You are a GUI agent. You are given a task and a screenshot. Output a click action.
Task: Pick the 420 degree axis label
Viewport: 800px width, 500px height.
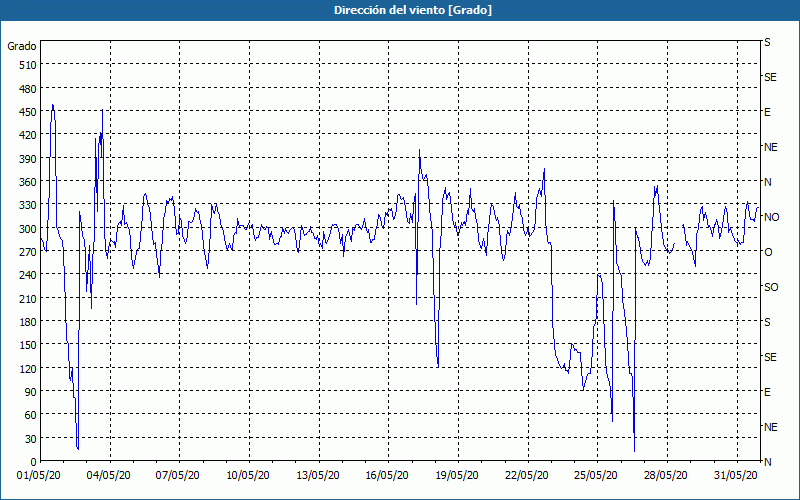point(28,135)
